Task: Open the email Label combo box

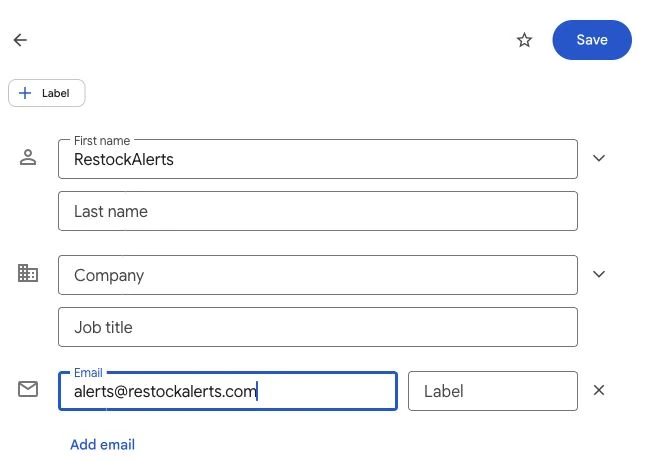Action: click(x=492, y=391)
